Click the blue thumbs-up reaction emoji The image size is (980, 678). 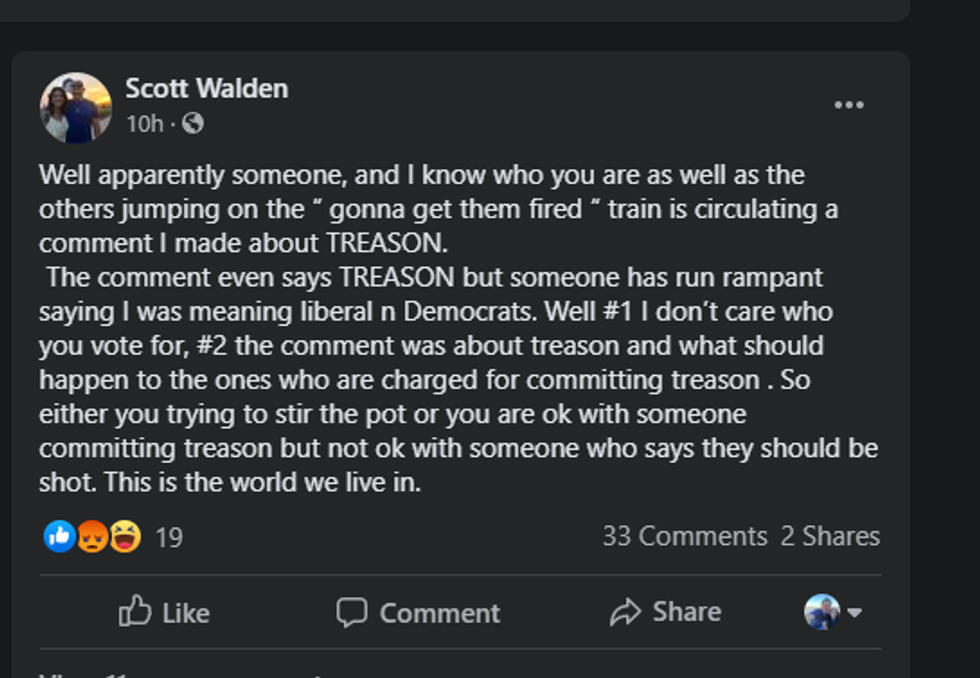coord(59,537)
